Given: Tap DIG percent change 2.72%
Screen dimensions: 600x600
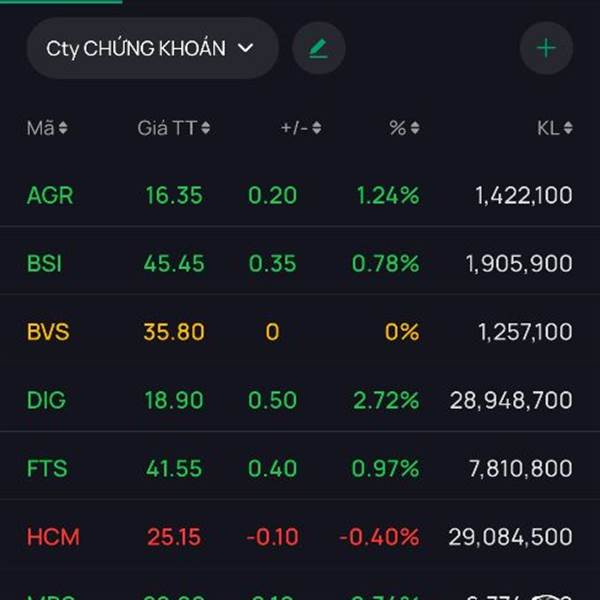Looking at the screenshot, I should tap(386, 400).
